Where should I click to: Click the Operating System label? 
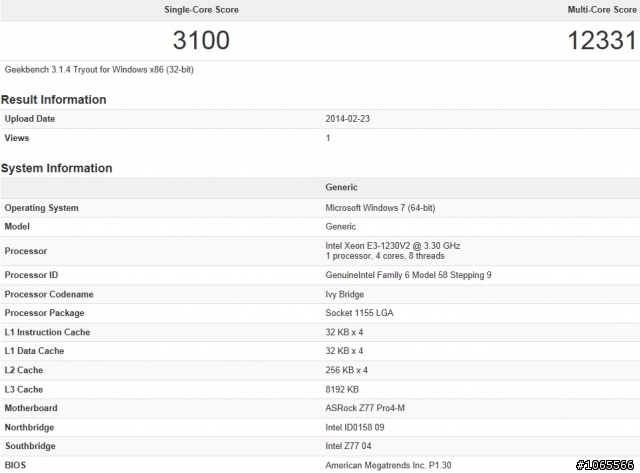click(x=41, y=208)
